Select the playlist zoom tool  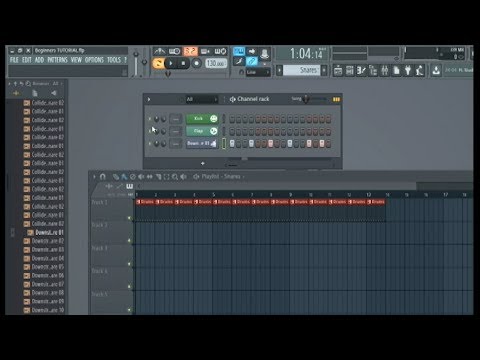click(x=175, y=177)
